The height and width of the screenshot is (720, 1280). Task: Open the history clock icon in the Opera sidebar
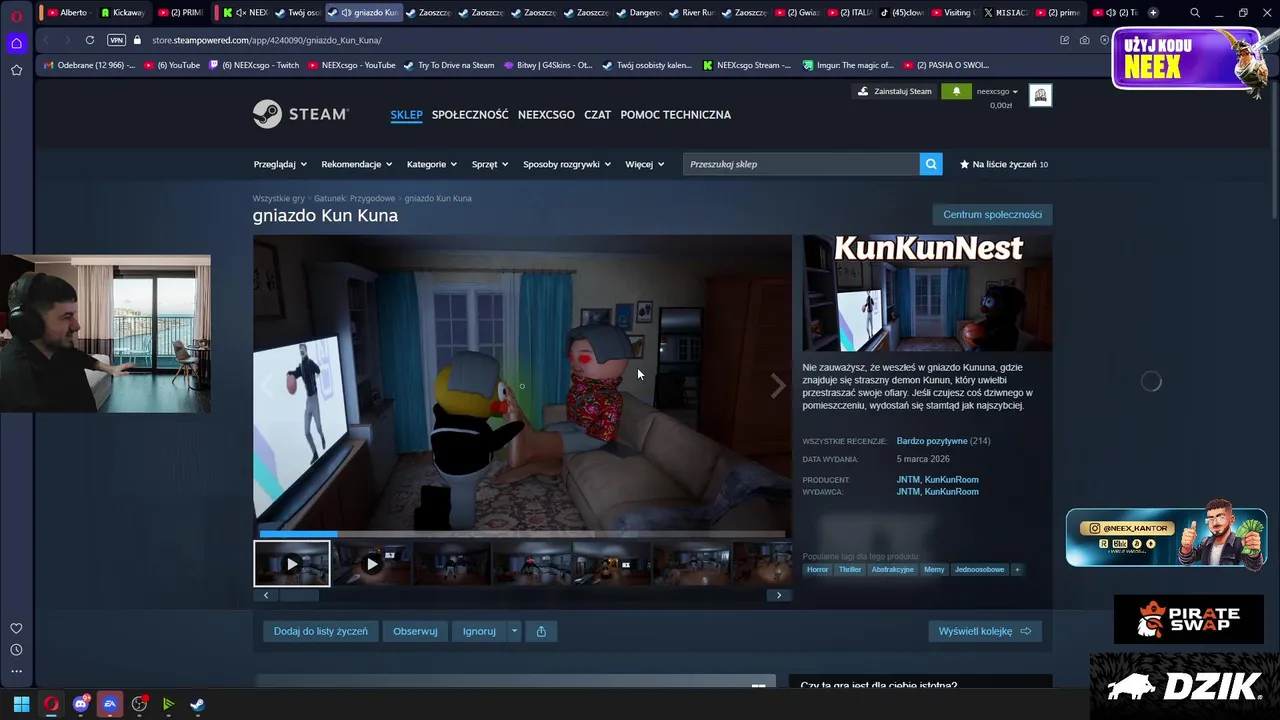16,650
